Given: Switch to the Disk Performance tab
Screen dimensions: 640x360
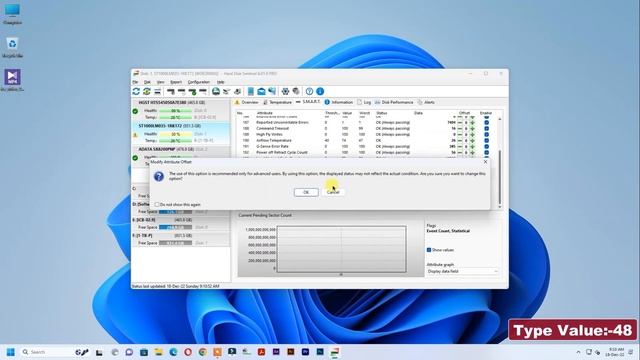Looking at the screenshot, I should 394,102.
